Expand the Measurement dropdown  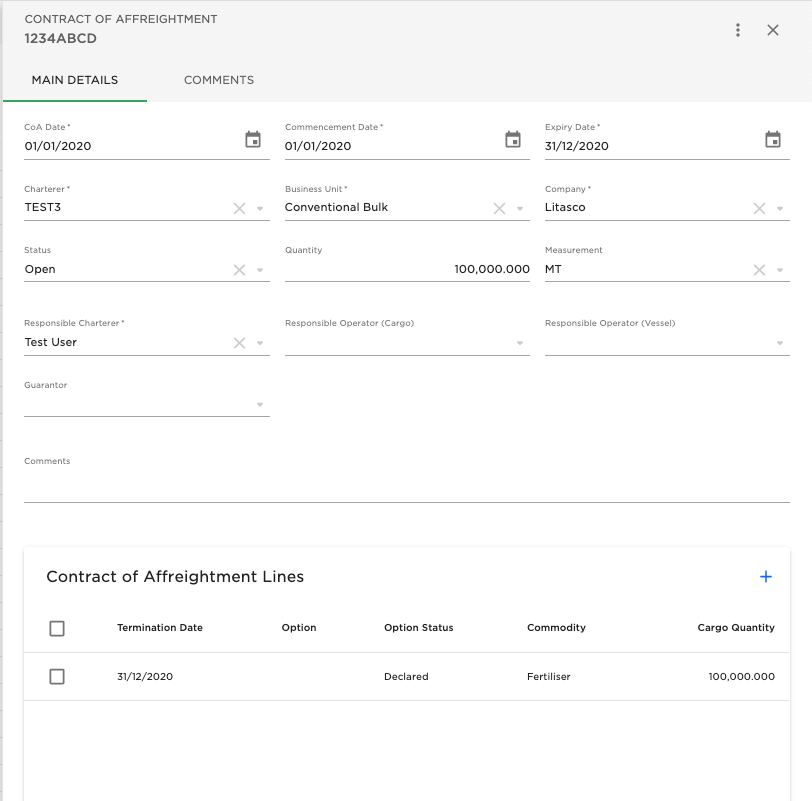tap(780, 270)
